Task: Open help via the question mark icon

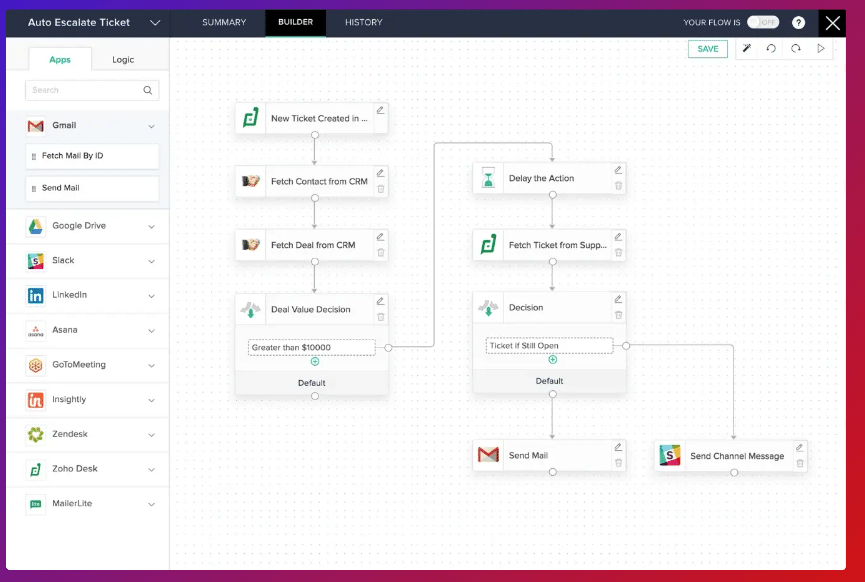Action: click(x=797, y=22)
